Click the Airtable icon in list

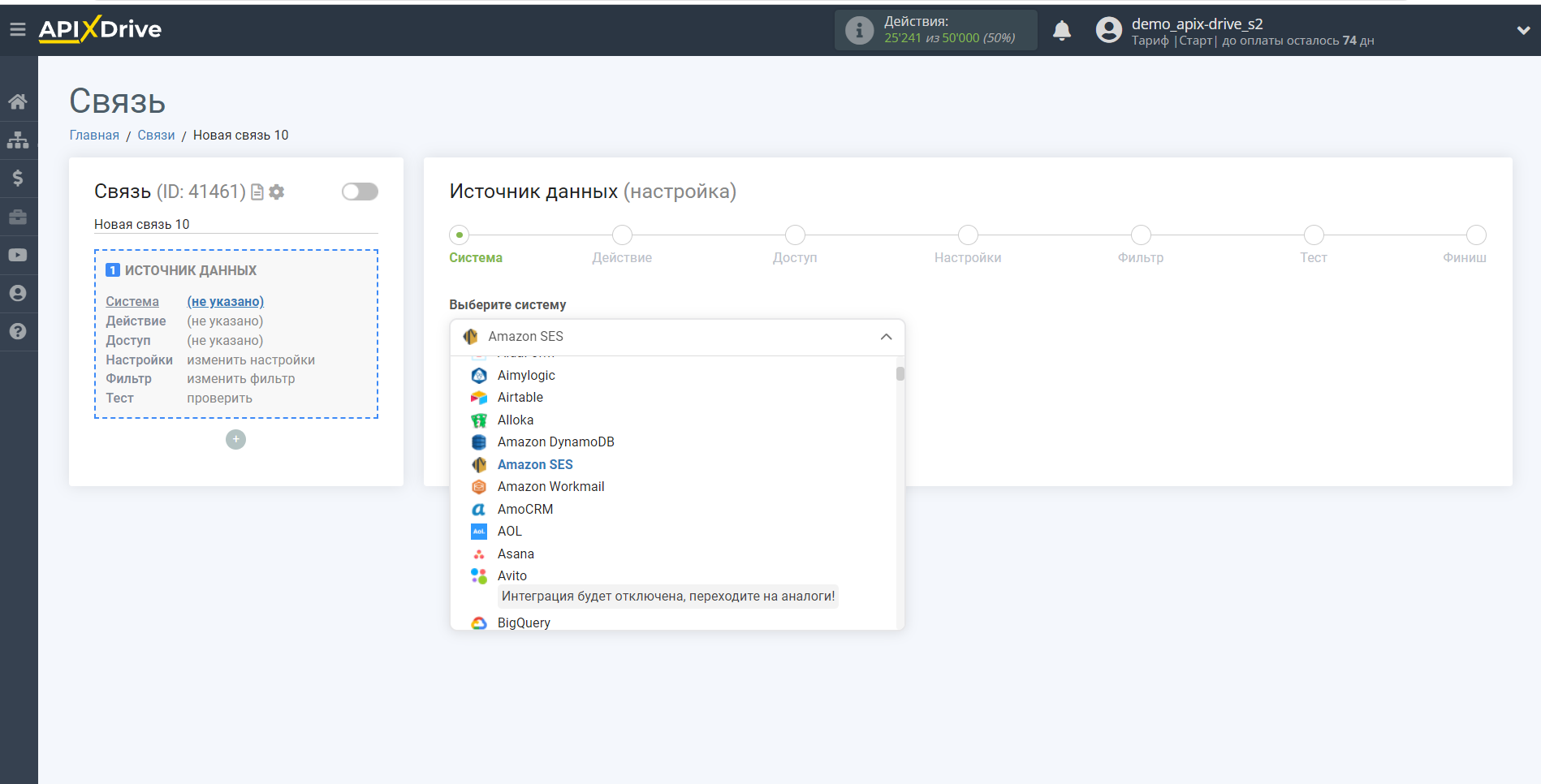tap(479, 398)
